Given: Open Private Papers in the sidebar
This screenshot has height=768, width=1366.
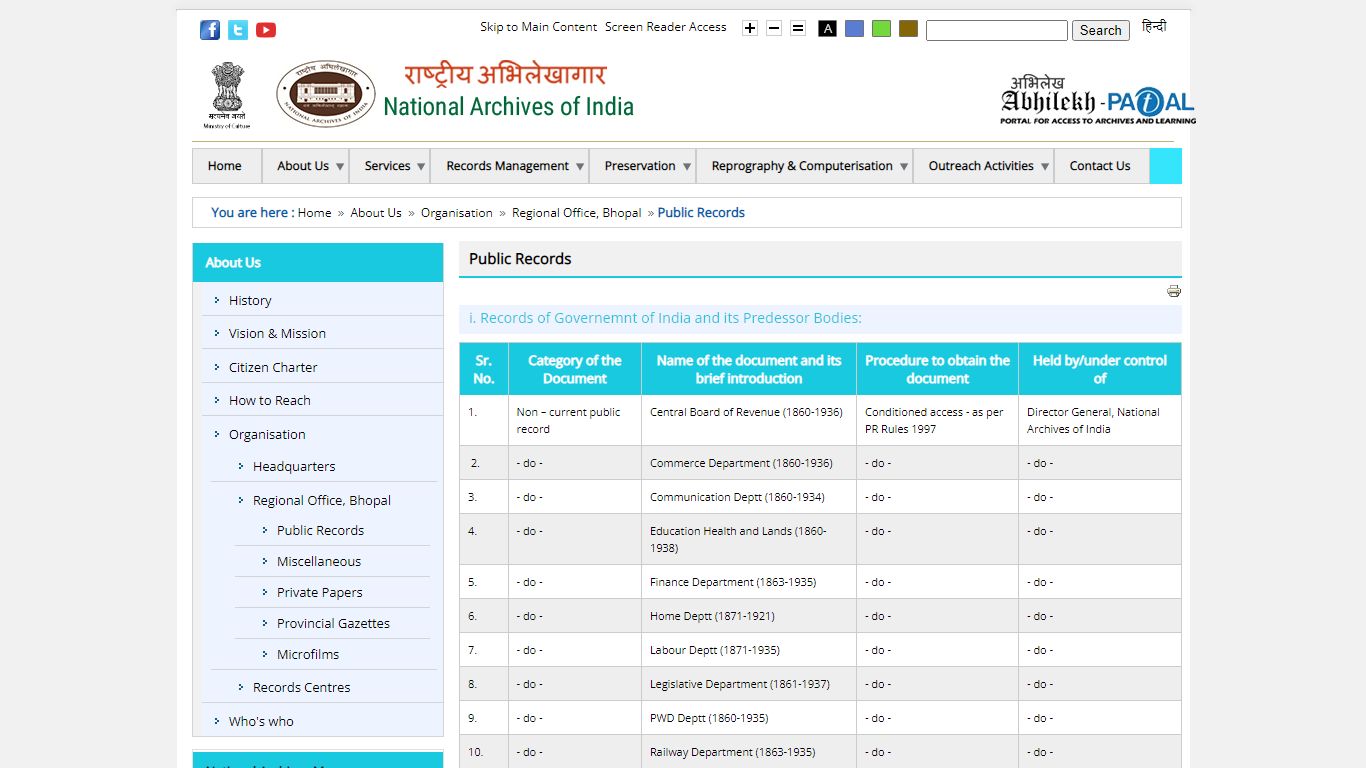Looking at the screenshot, I should pos(320,592).
